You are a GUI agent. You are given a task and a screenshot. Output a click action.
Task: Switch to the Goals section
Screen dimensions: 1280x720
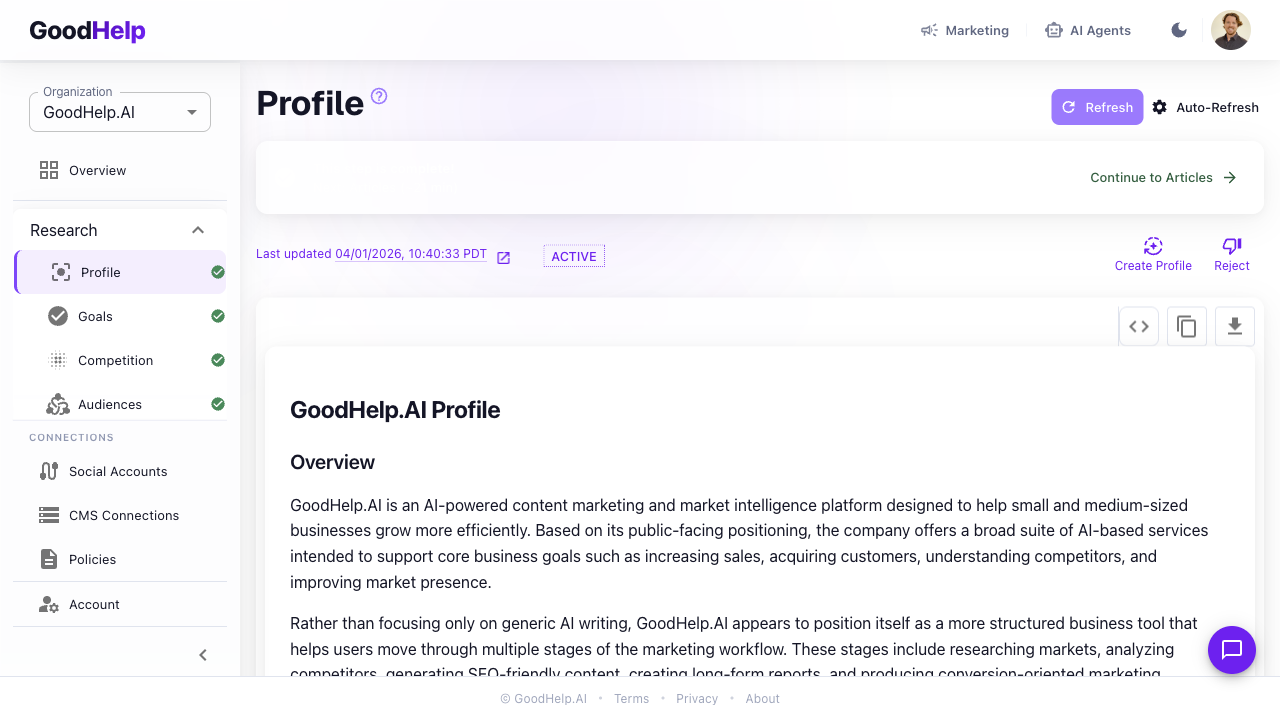[95, 316]
